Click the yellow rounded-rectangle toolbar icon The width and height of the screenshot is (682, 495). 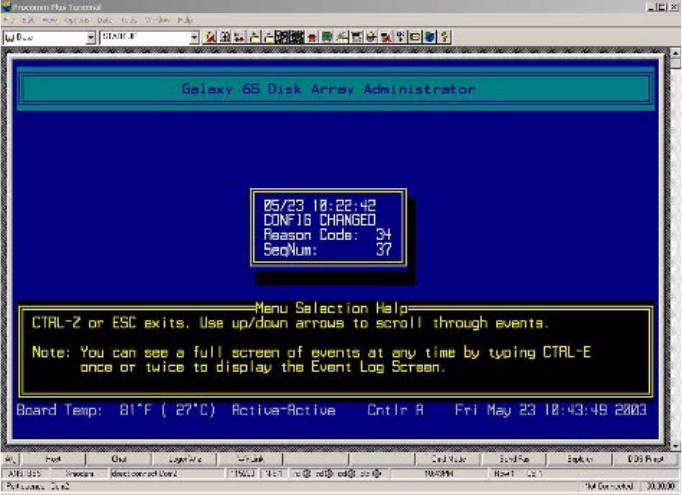coord(415,37)
